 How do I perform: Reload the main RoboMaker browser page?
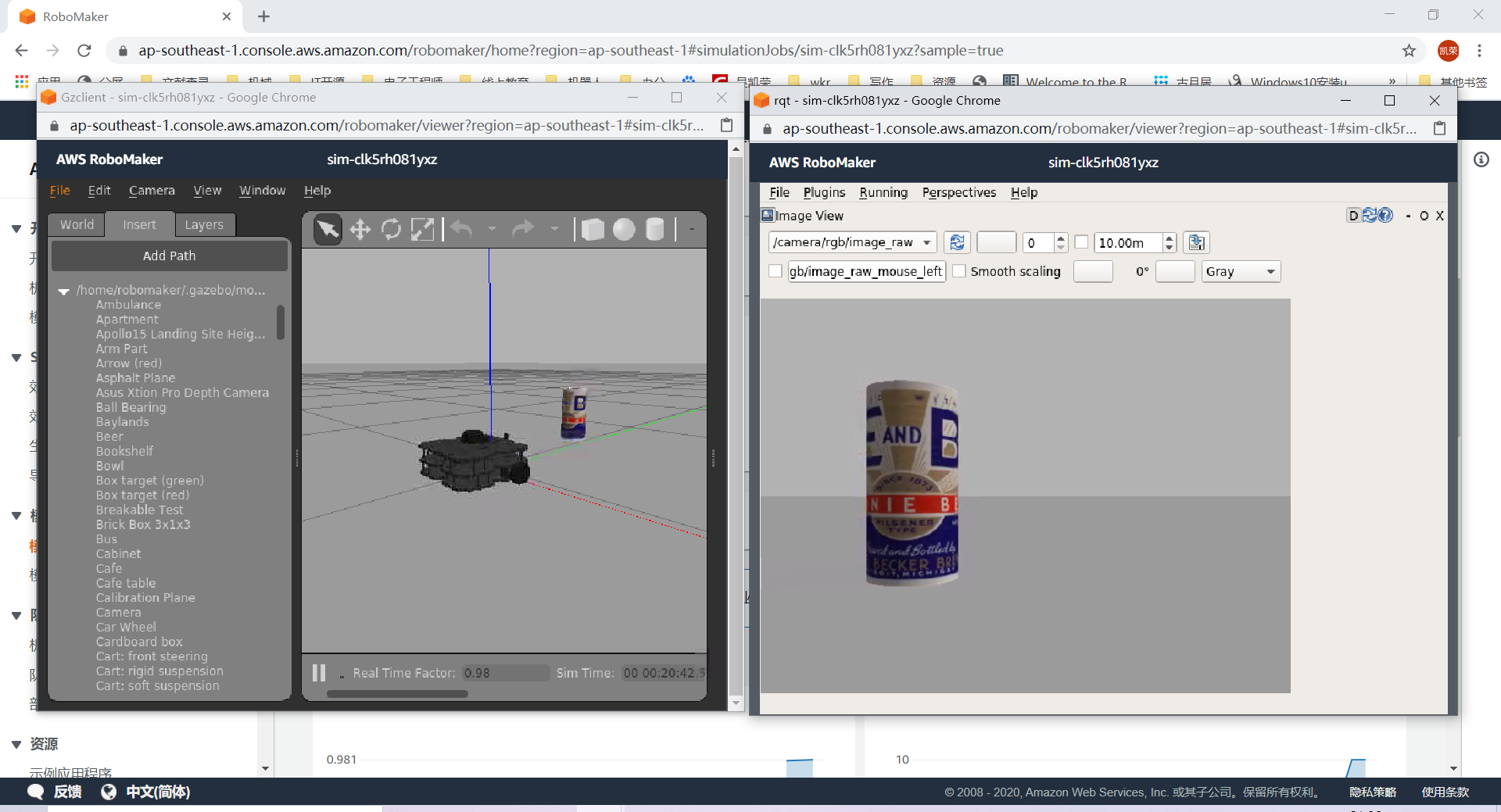84,51
